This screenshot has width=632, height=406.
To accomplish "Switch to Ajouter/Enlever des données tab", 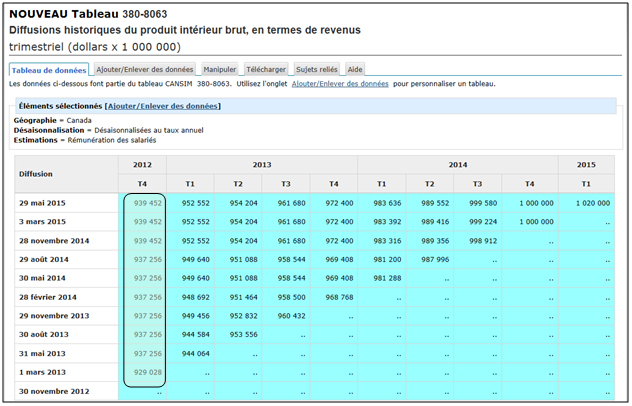I will point(144,70).
